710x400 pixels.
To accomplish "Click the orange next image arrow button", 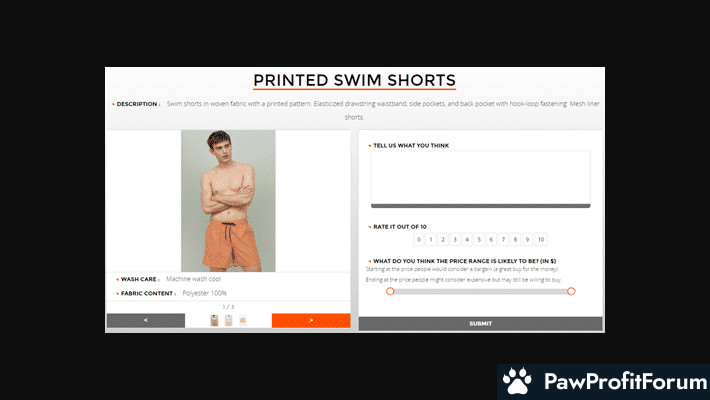I will tap(311, 320).
